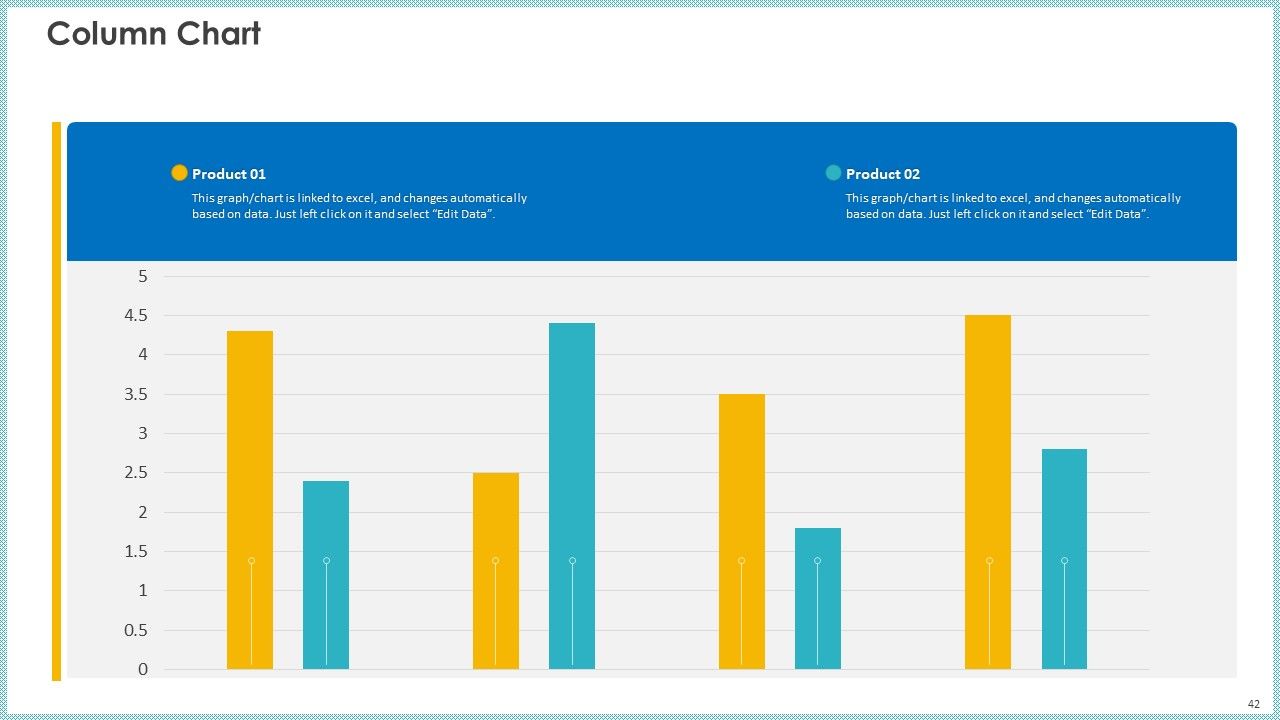This screenshot has width=1280, height=720.
Task: Click the yellow bar reaching 4.5
Action: [988, 492]
